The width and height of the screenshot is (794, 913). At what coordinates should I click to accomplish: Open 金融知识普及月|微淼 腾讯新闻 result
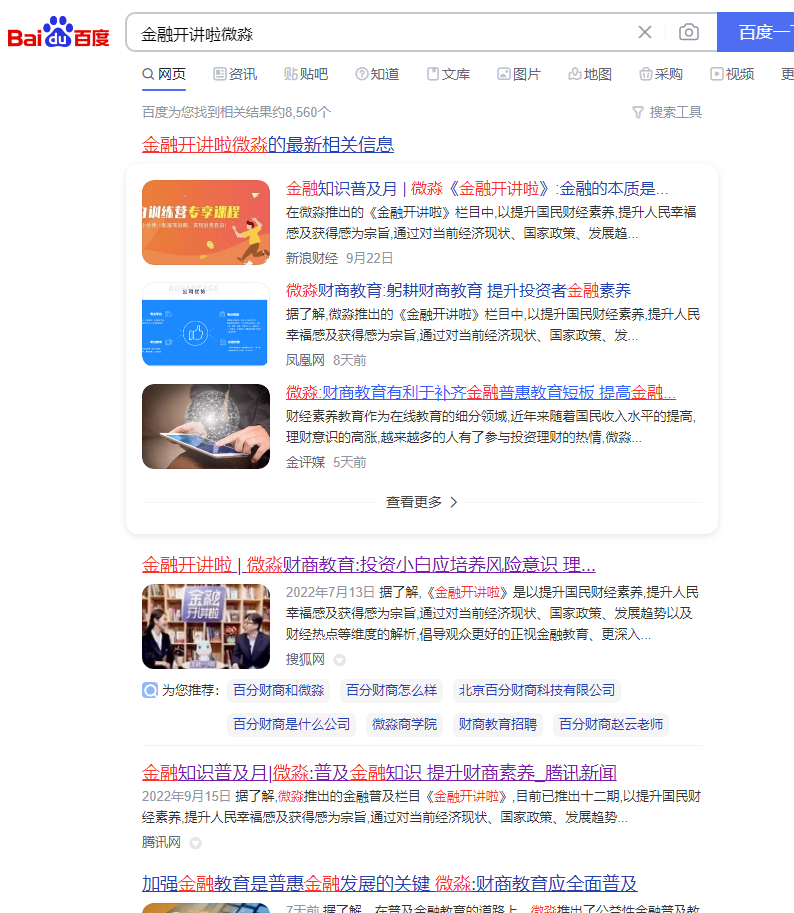pos(380,773)
